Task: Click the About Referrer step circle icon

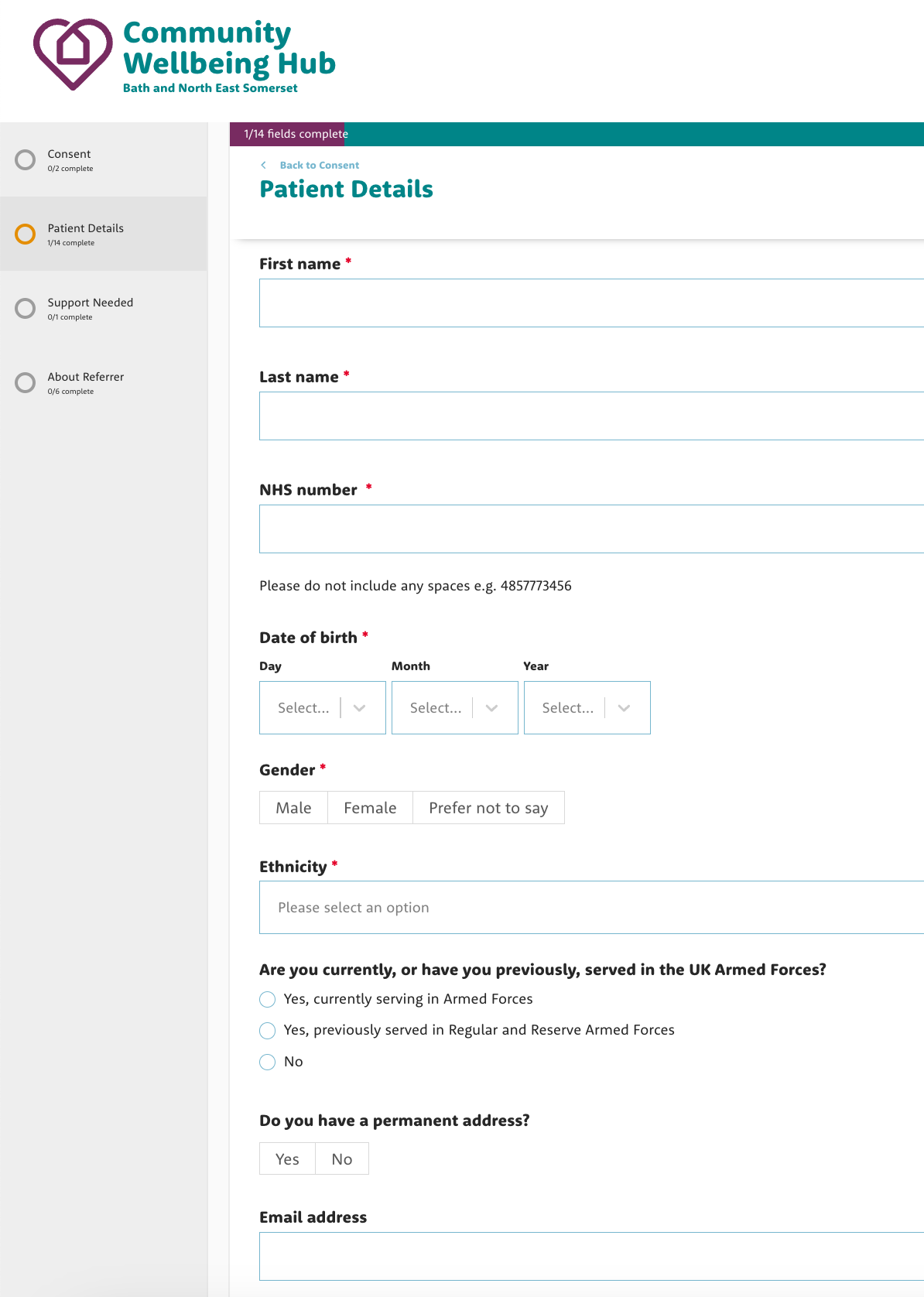Action: (x=26, y=383)
